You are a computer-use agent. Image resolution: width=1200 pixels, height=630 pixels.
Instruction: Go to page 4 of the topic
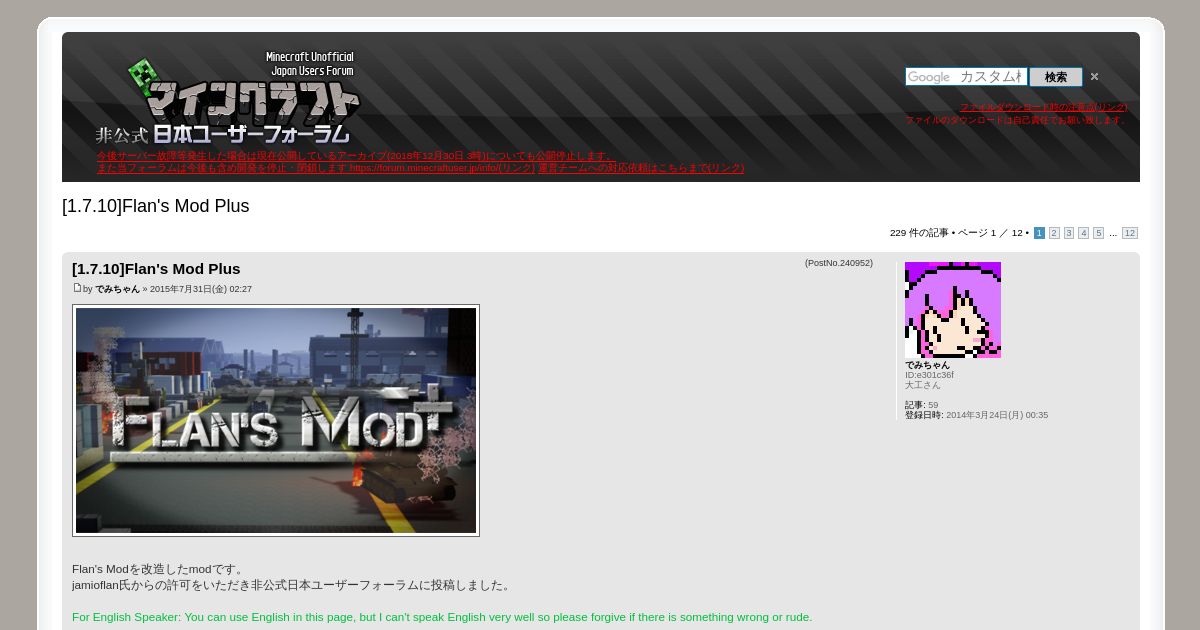(x=1083, y=233)
